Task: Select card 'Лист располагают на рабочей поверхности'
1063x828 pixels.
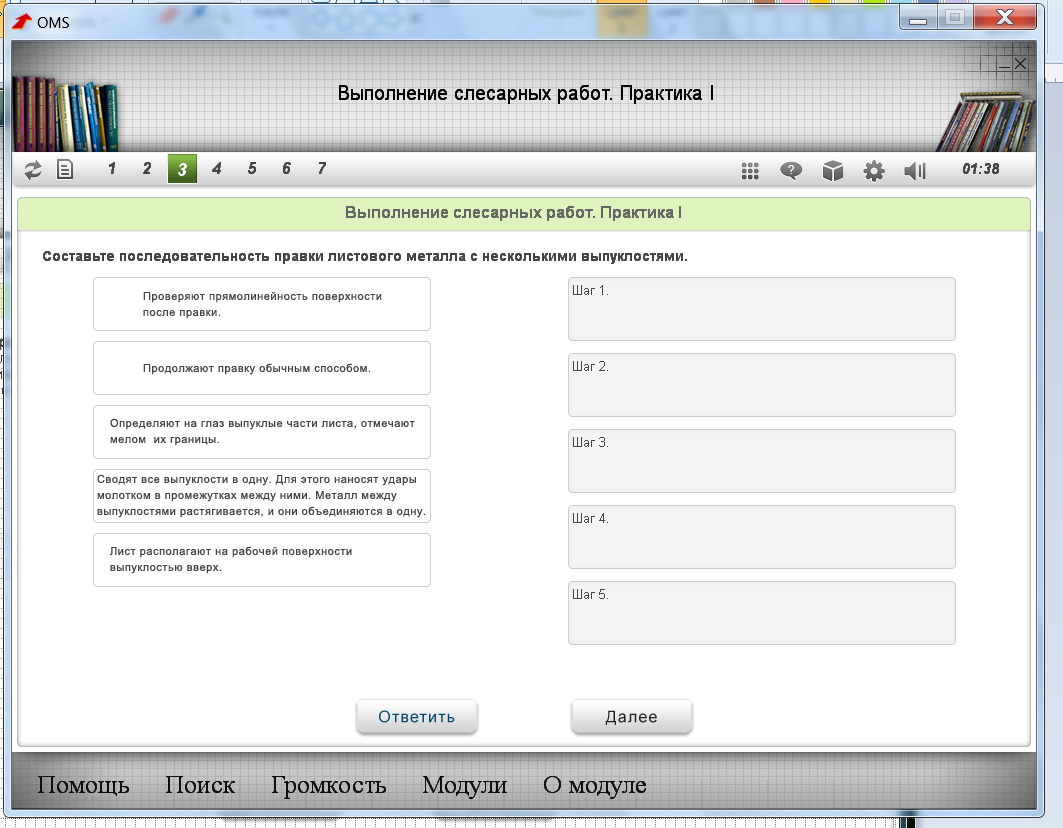Action: [261, 560]
